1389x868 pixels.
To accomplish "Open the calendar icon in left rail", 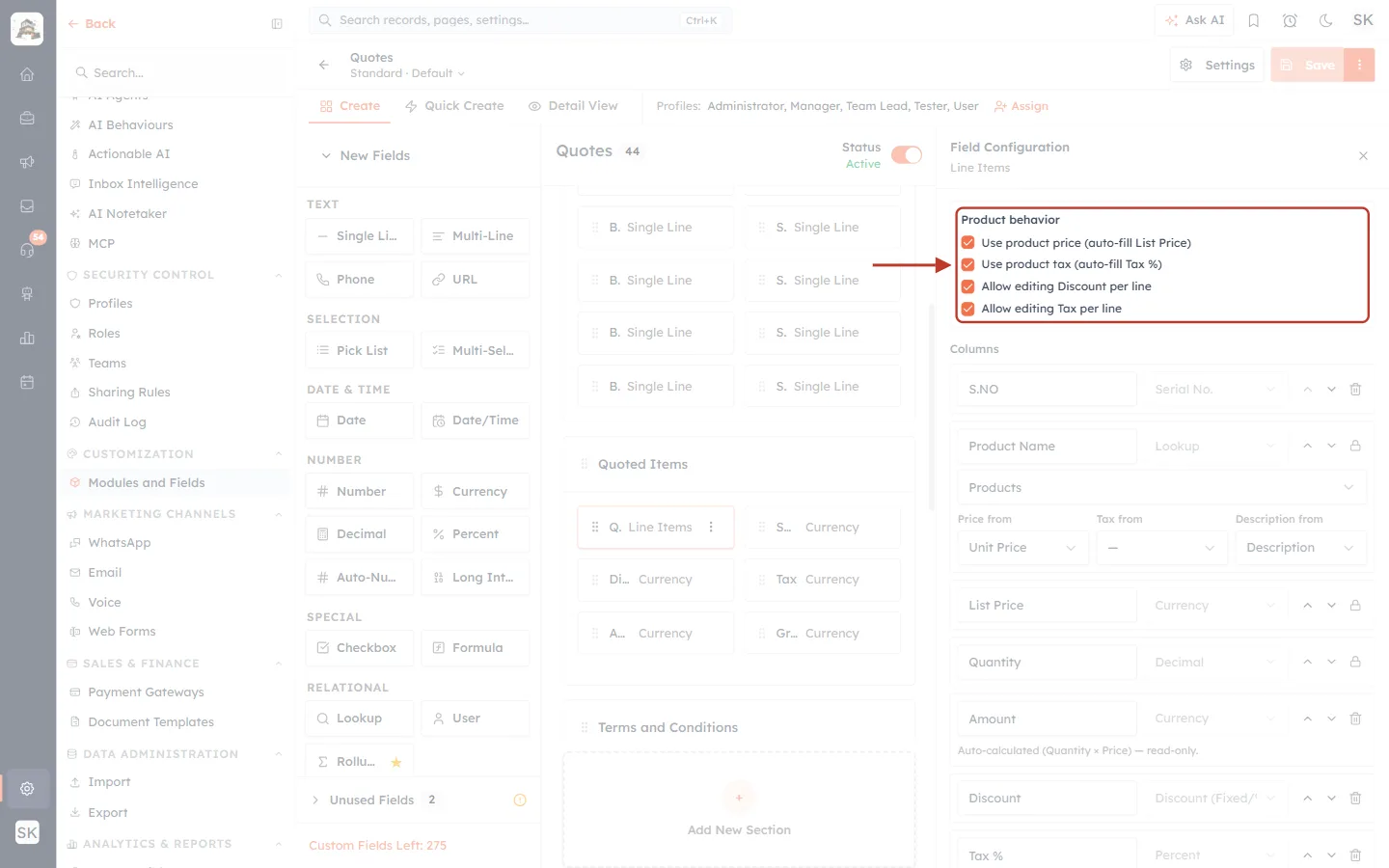I will point(27,382).
